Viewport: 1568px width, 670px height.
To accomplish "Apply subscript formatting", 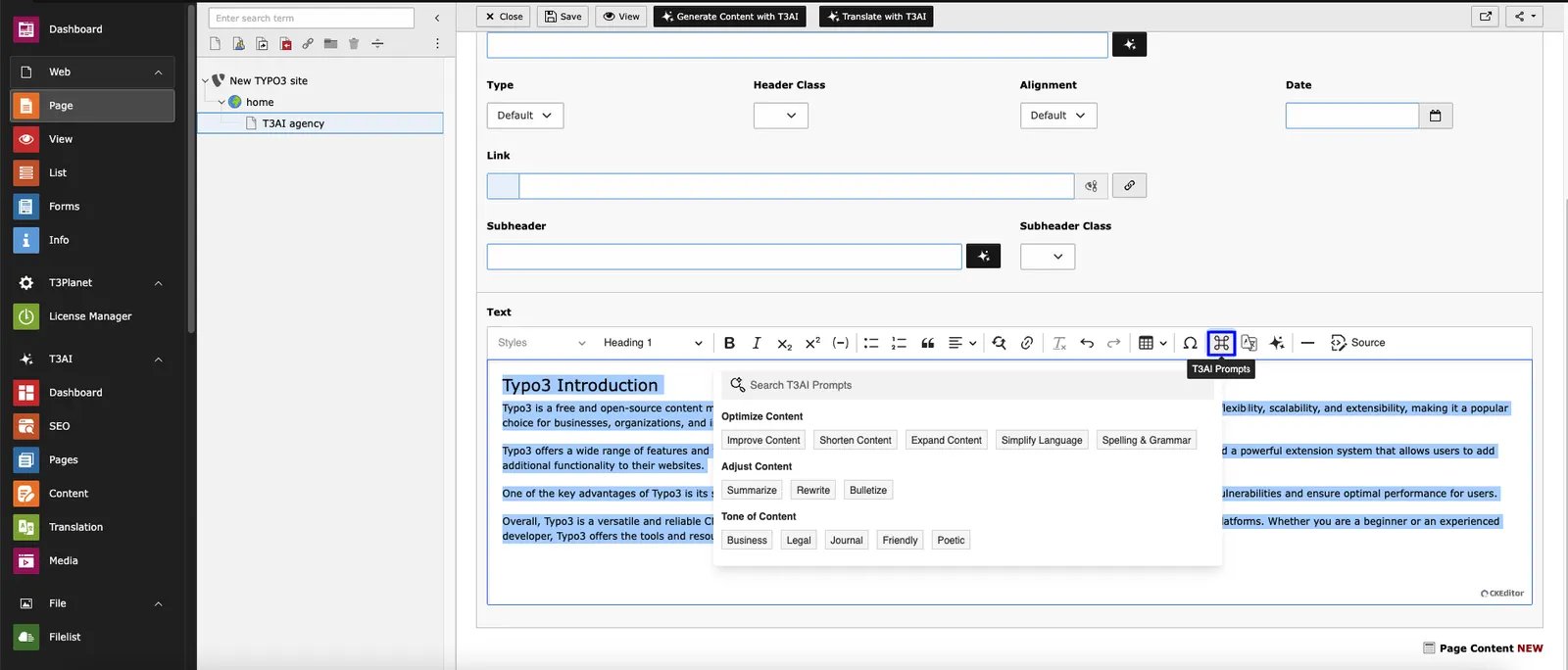I will tap(784, 343).
